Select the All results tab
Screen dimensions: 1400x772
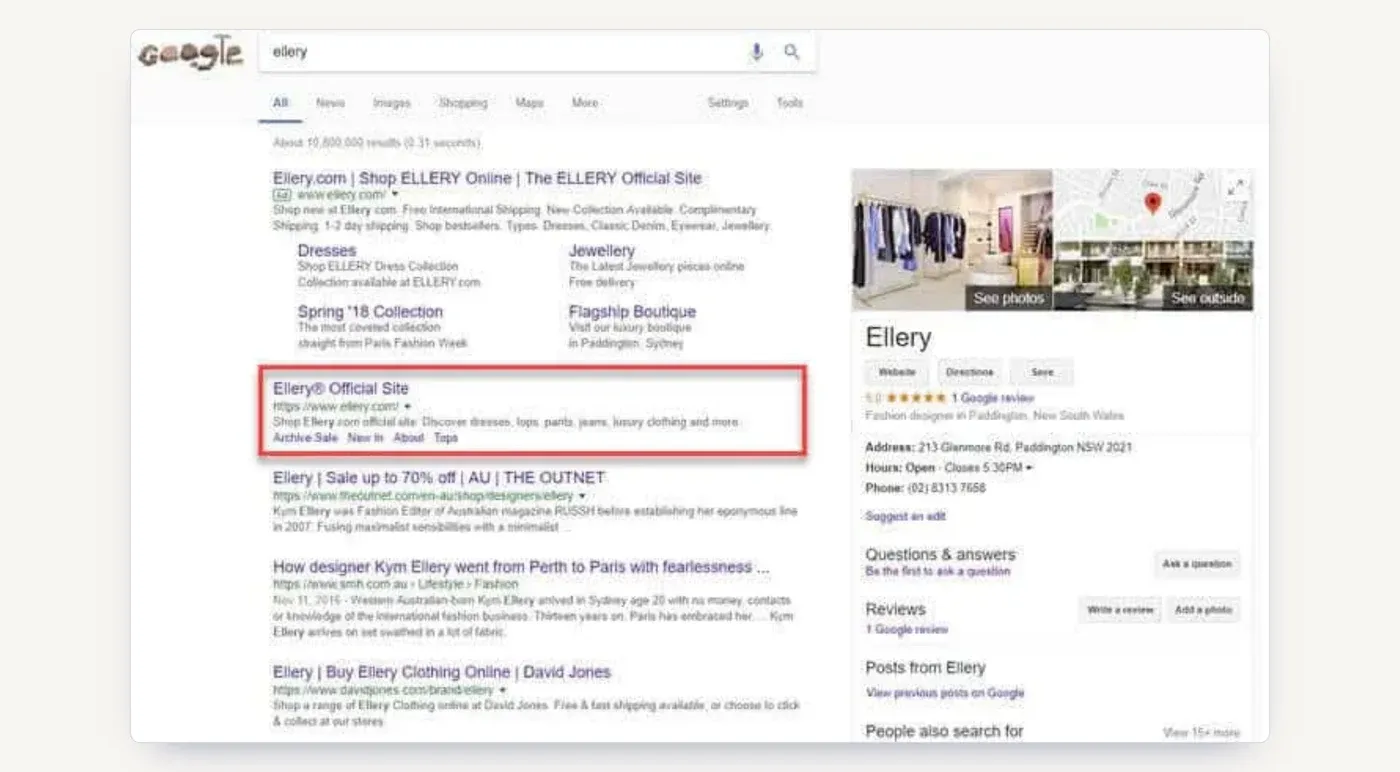pos(280,103)
